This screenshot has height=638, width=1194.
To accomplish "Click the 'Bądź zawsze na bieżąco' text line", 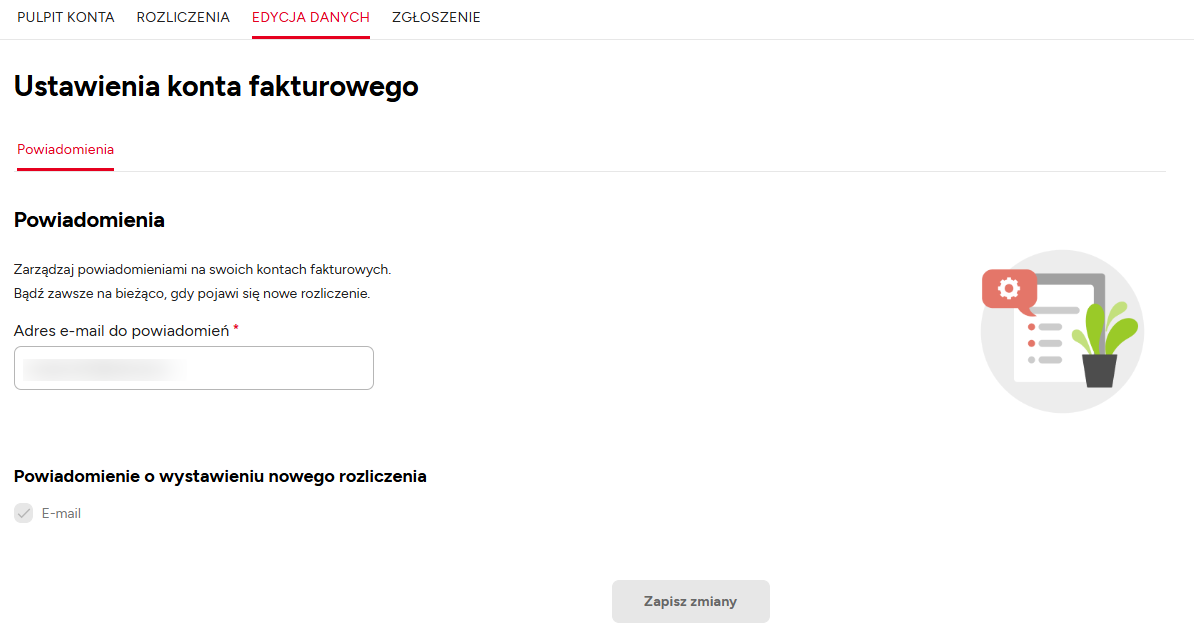I will pos(192,294).
